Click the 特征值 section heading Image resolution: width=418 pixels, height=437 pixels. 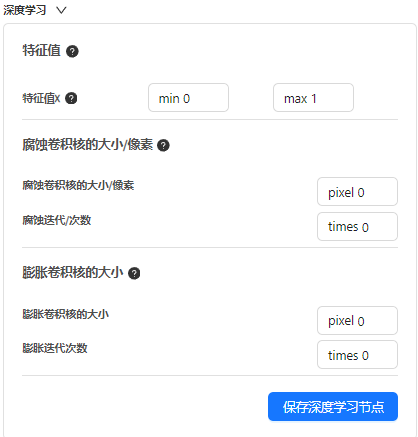41,51
